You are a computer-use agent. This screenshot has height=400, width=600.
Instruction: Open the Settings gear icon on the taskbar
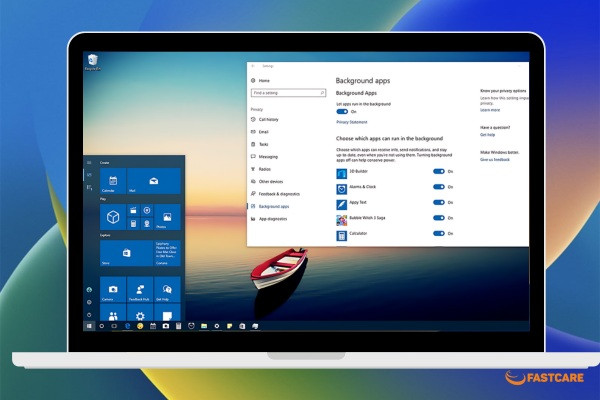[217, 326]
